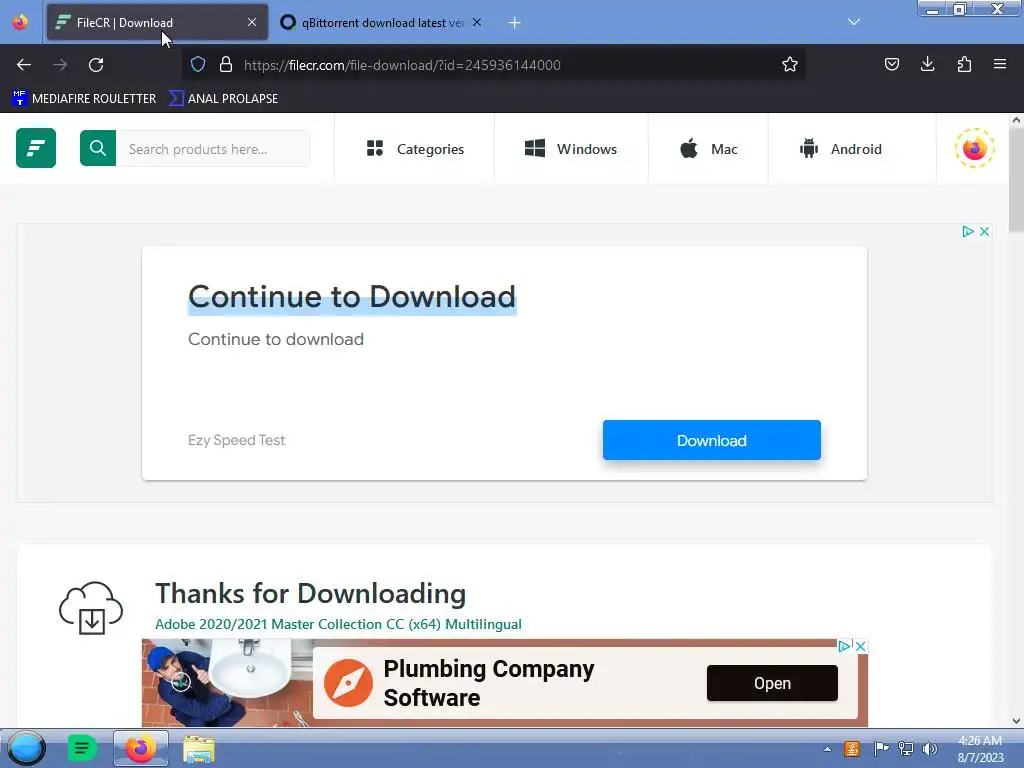The width and height of the screenshot is (1024, 768).
Task: Open the Windows Start orb
Action: tap(27, 748)
